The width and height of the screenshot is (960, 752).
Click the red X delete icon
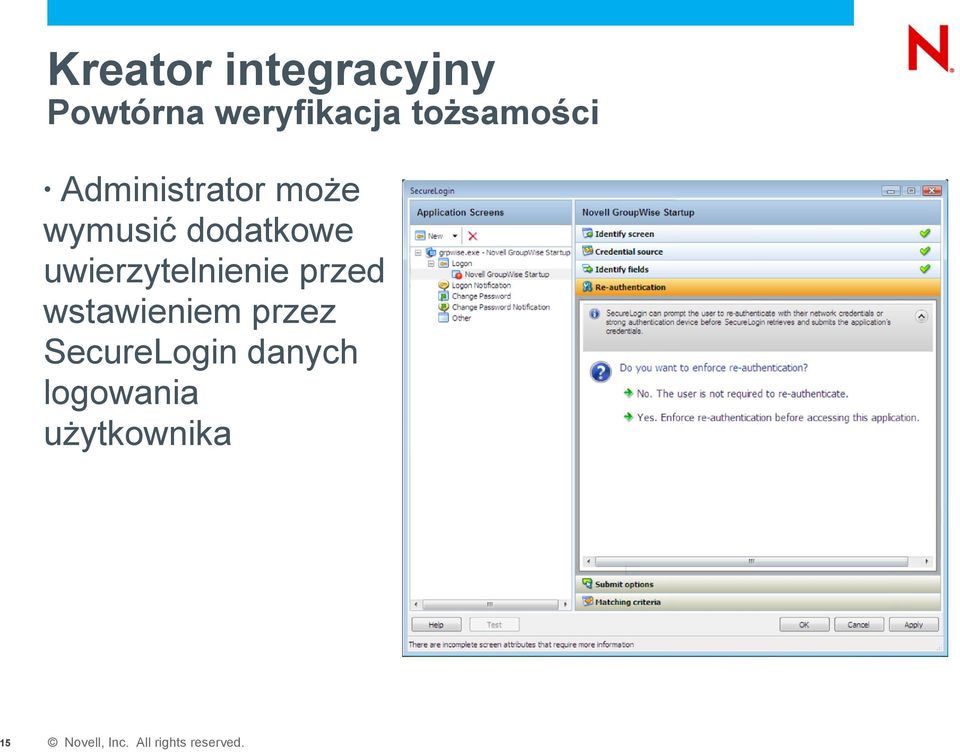tap(473, 236)
